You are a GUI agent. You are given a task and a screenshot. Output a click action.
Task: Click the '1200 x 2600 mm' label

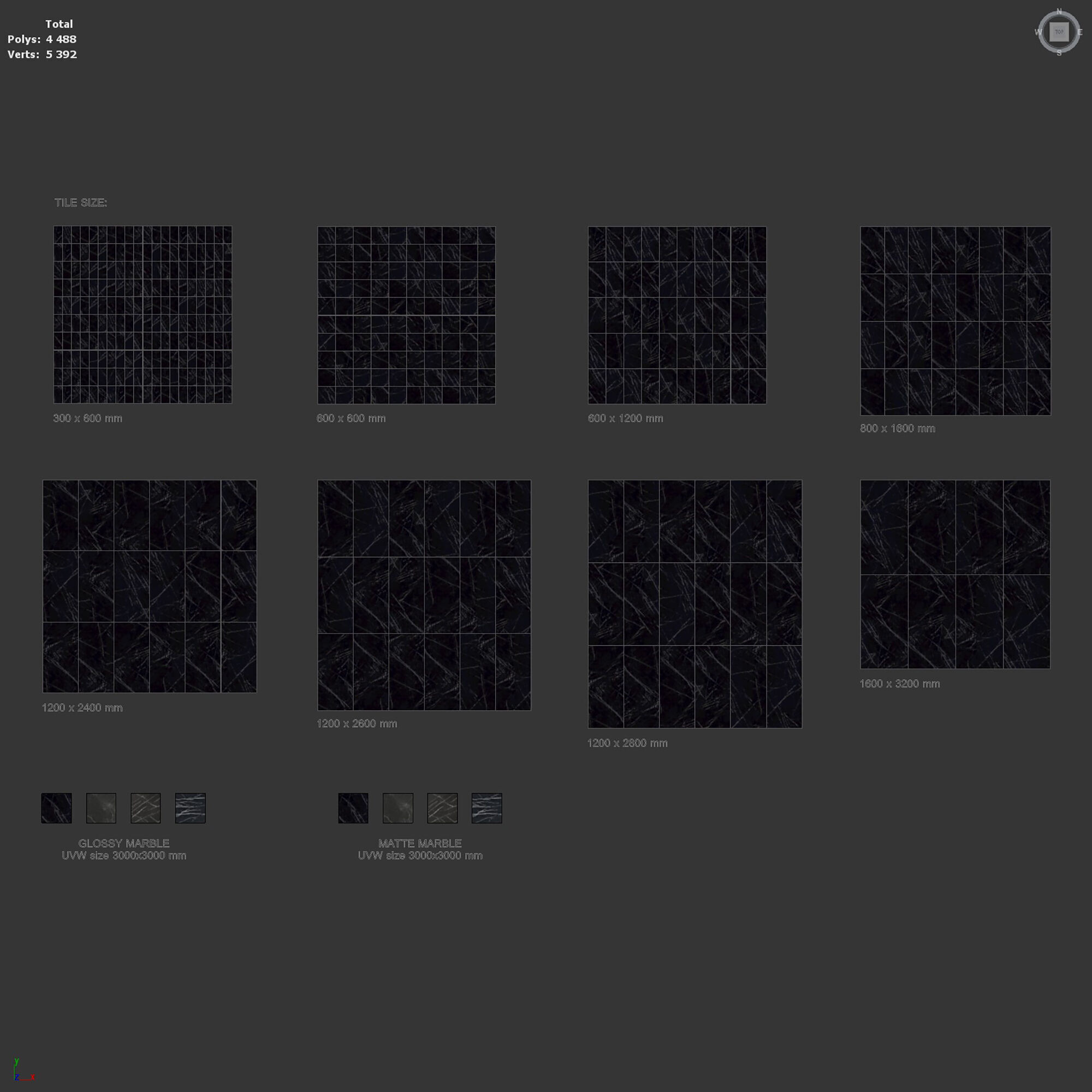(357, 723)
